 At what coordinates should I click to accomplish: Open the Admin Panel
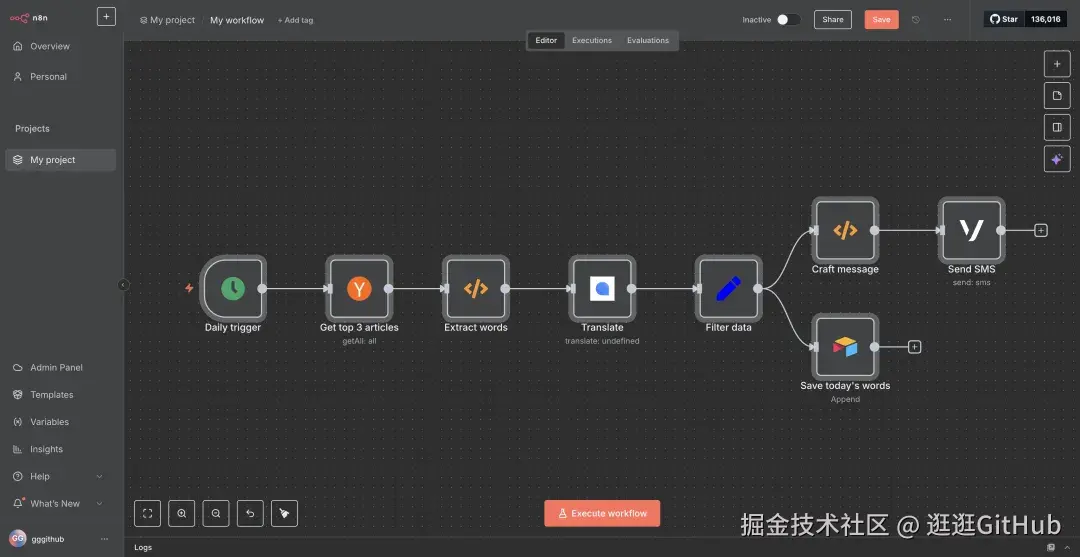pyautogui.click(x=61, y=368)
